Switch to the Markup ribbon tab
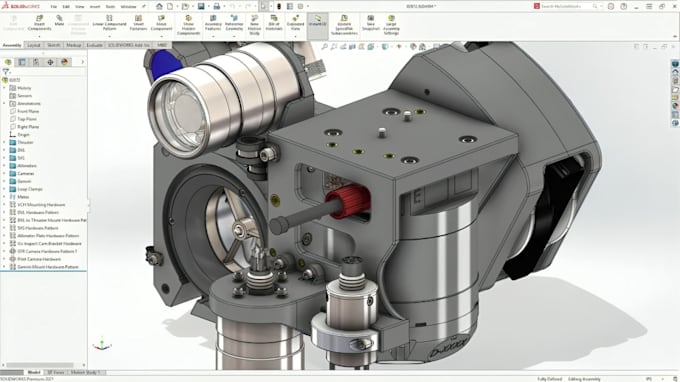 tap(74, 45)
